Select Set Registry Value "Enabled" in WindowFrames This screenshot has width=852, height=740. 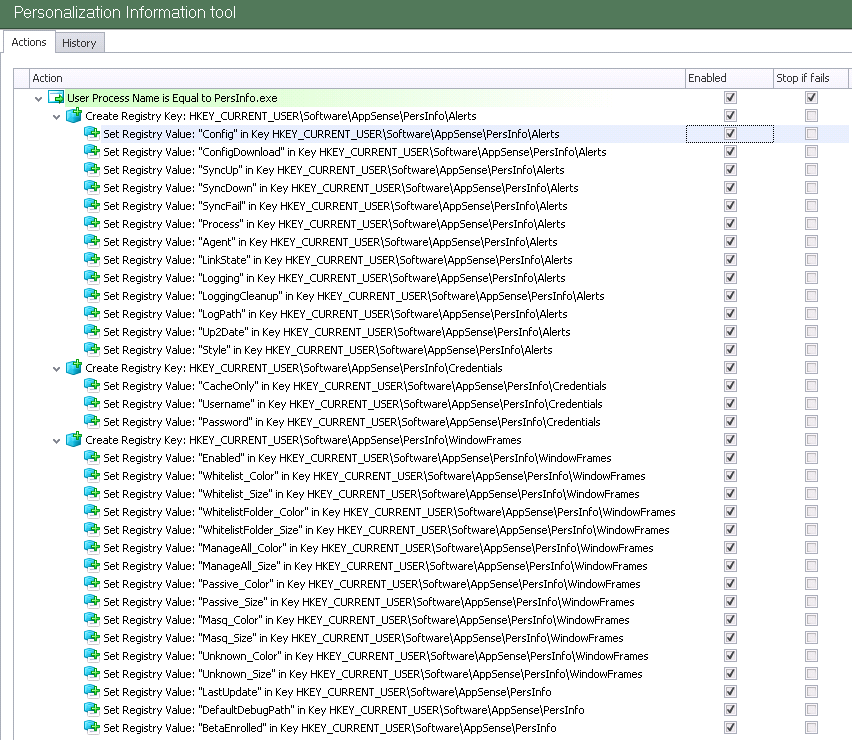[x=357, y=457]
